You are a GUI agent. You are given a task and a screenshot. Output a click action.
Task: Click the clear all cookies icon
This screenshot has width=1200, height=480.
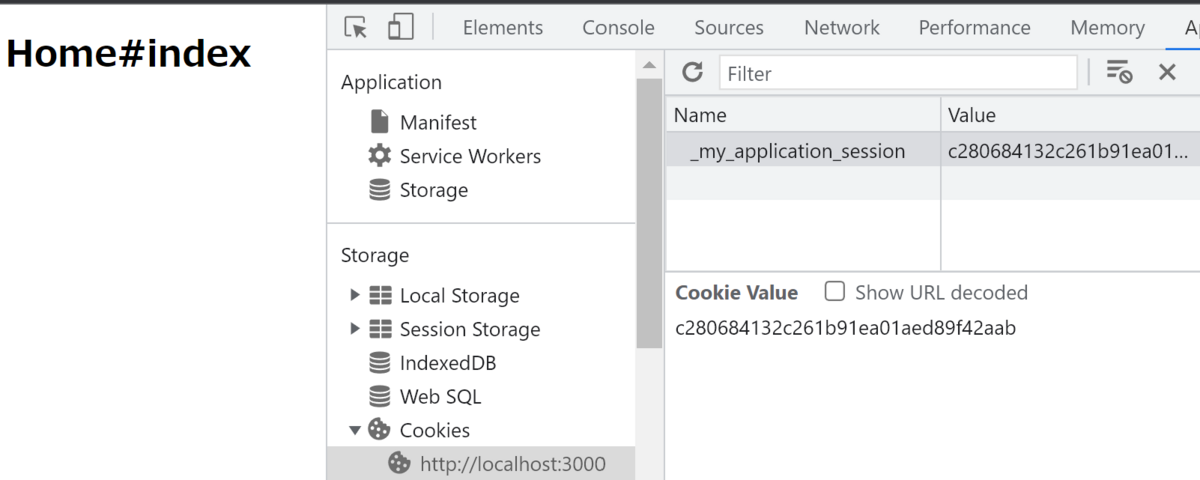click(1119, 72)
